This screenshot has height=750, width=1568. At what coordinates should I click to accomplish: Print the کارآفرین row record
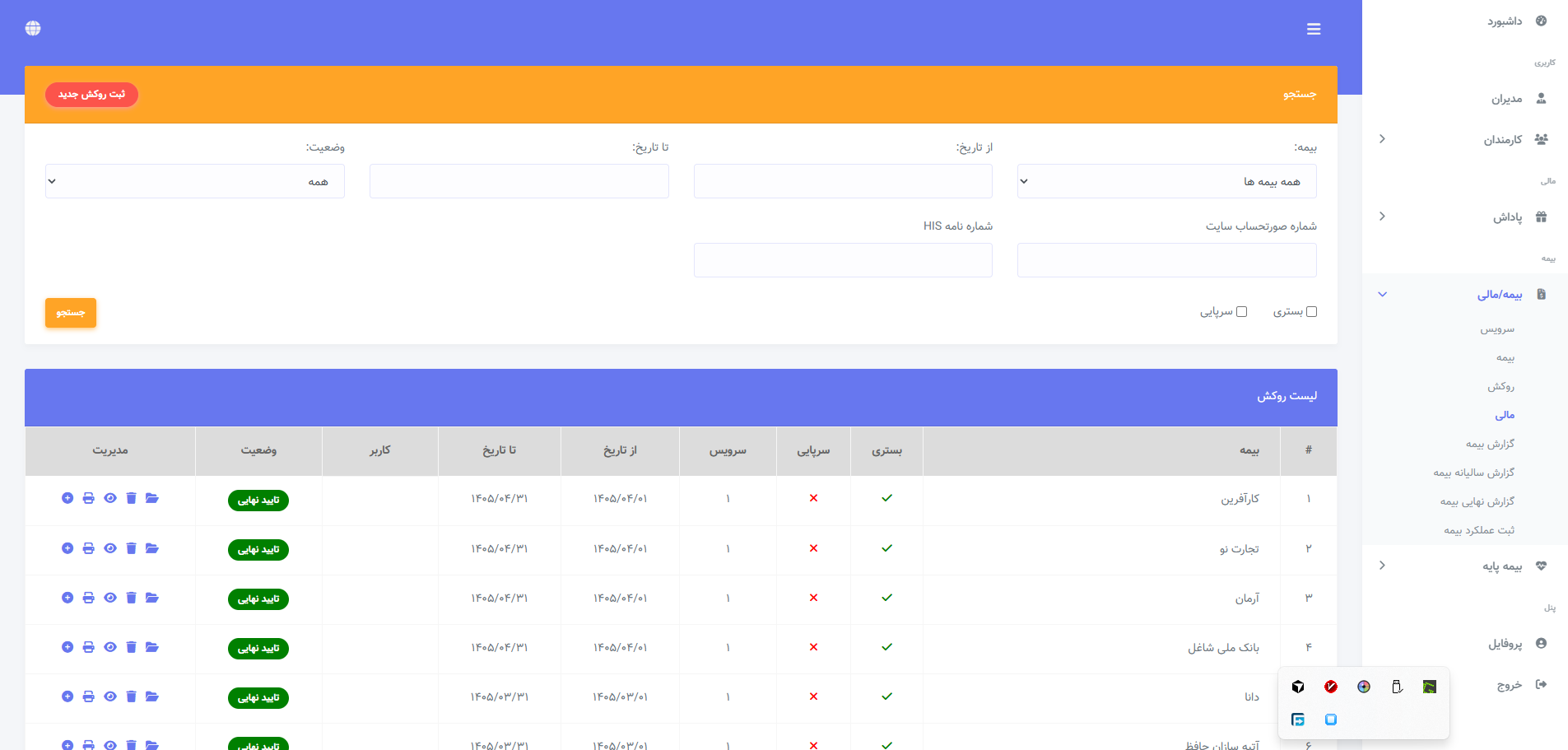click(x=89, y=498)
